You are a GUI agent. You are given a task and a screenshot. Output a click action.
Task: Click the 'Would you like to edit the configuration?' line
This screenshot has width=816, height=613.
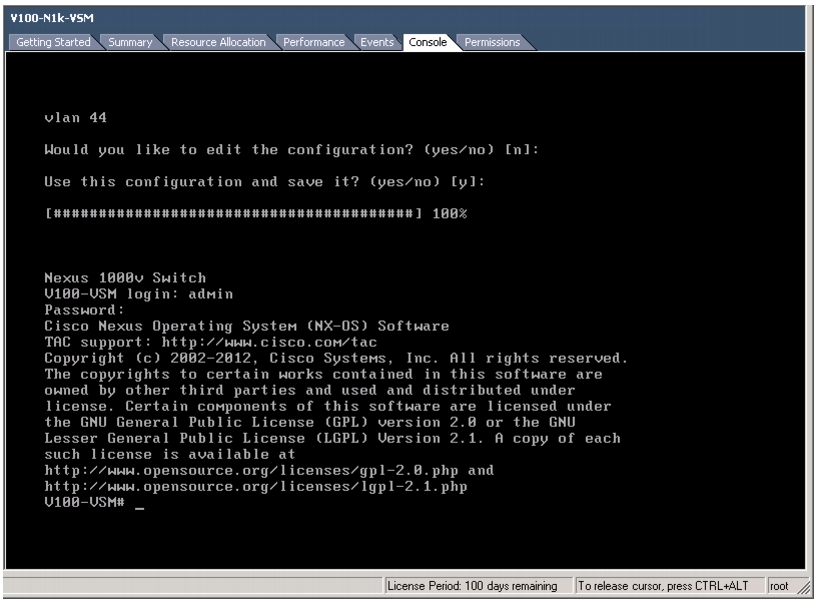tap(291, 150)
